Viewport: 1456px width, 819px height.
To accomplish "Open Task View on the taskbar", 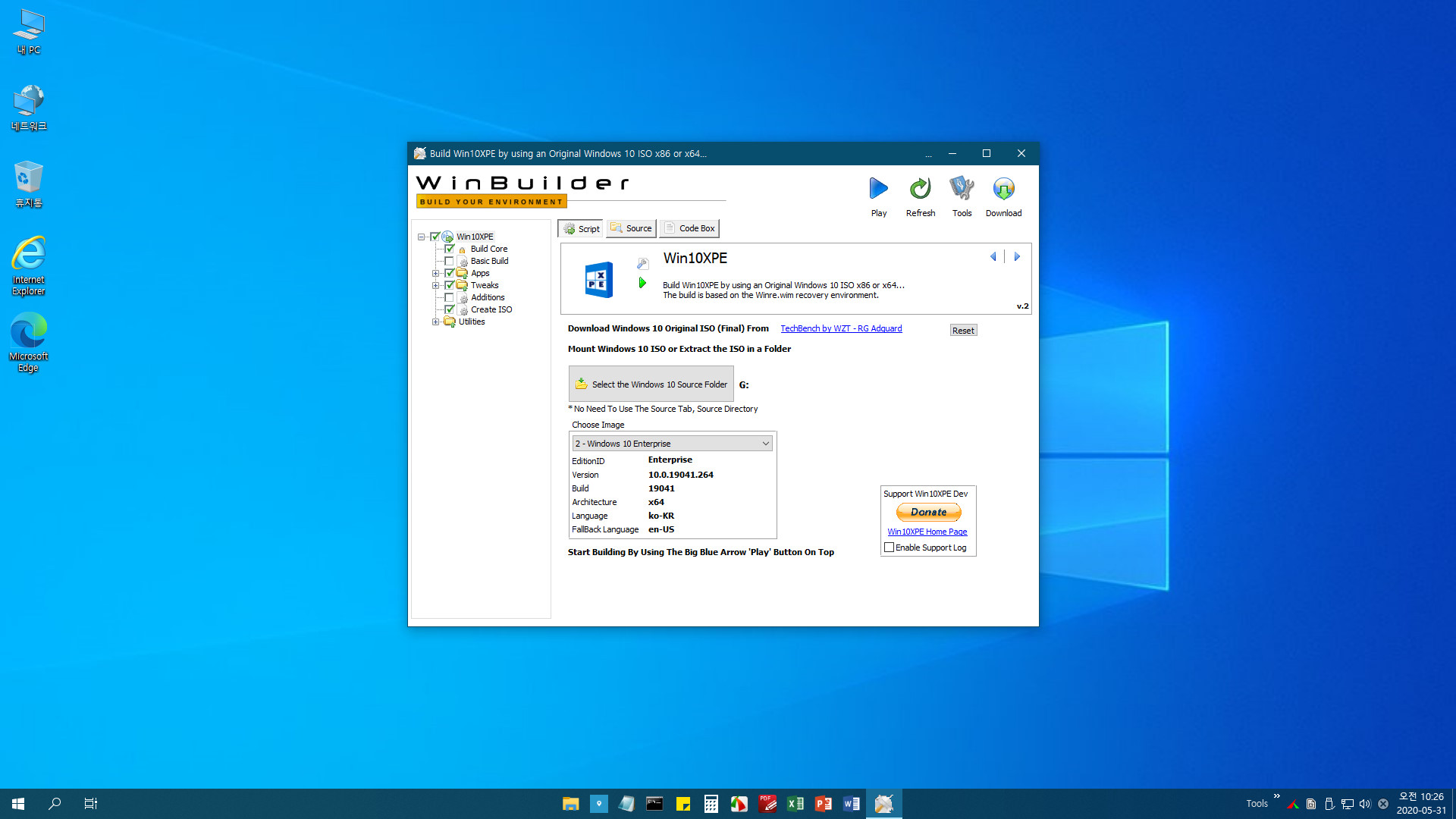I will [x=91, y=804].
